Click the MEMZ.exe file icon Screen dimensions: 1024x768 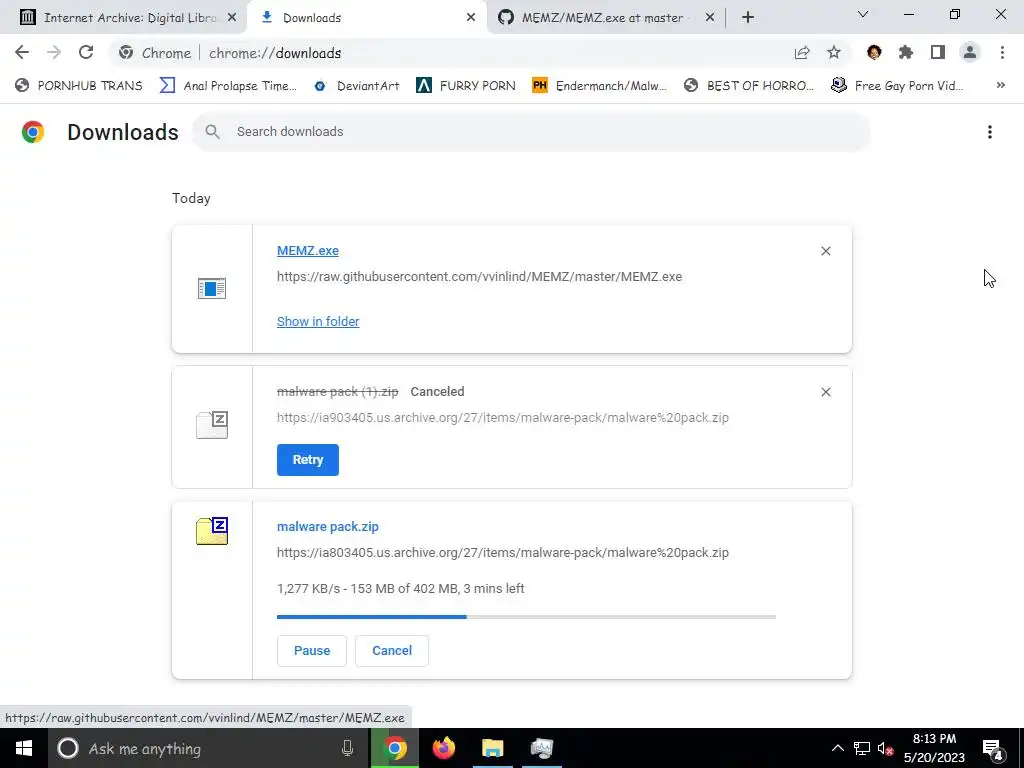pyautogui.click(x=212, y=288)
